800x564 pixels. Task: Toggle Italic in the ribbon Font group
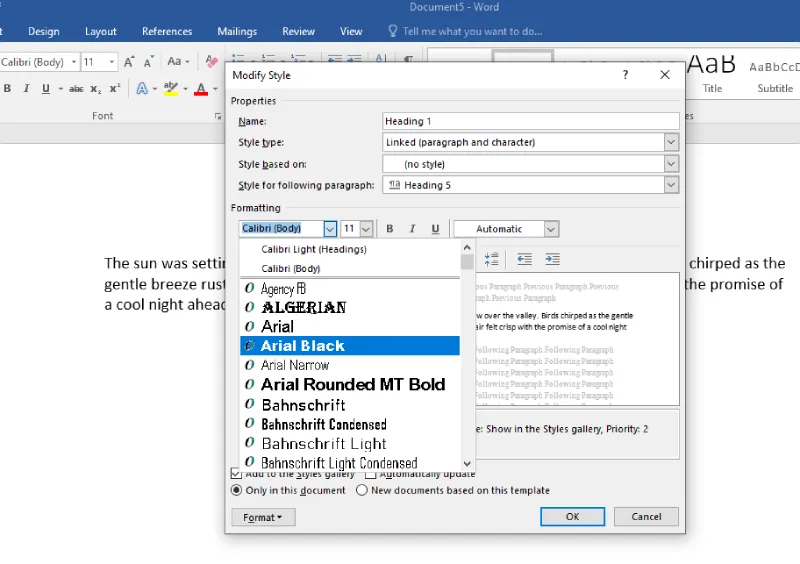(x=26, y=88)
